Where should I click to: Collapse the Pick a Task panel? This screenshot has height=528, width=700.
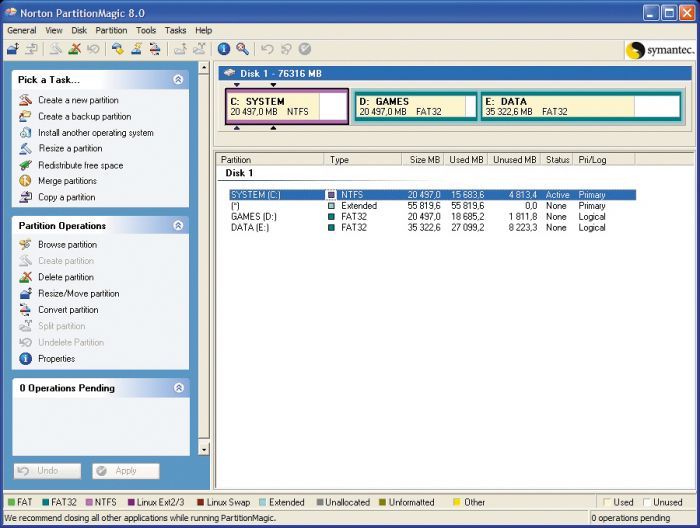178,79
